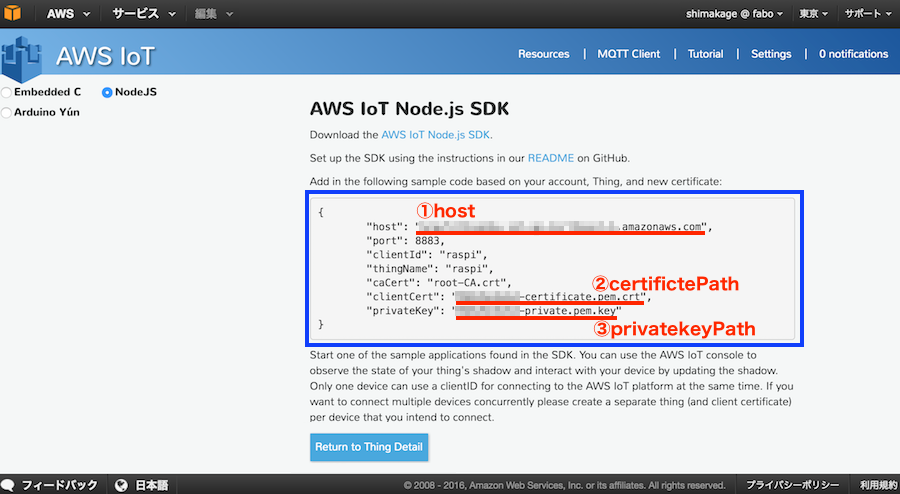Go to the Resources tab

click(543, 54)
